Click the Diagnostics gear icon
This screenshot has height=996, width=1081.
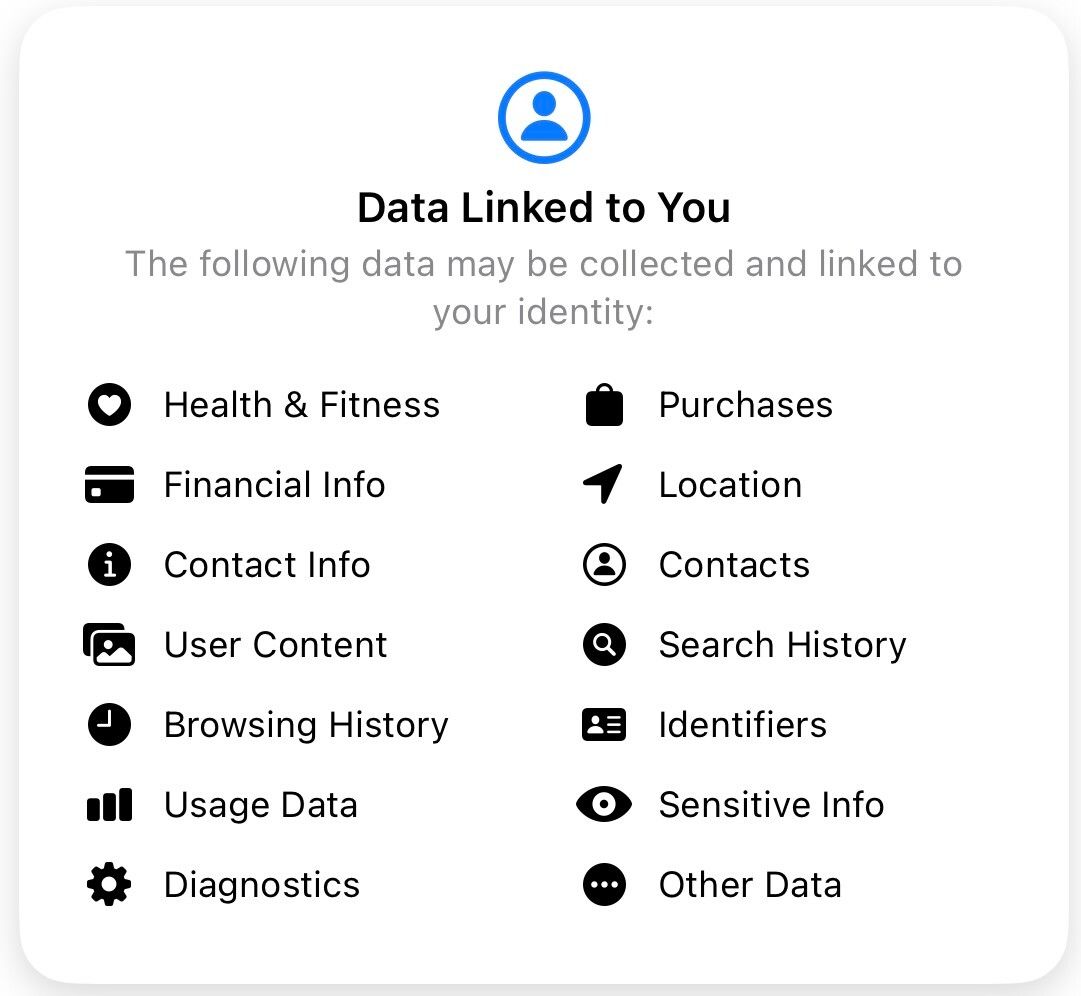(x=109, y=885)
